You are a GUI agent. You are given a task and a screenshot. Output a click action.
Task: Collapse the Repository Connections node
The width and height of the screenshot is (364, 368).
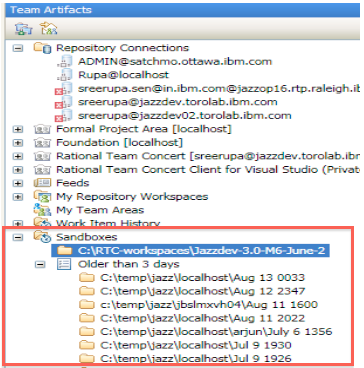point(18,48)
